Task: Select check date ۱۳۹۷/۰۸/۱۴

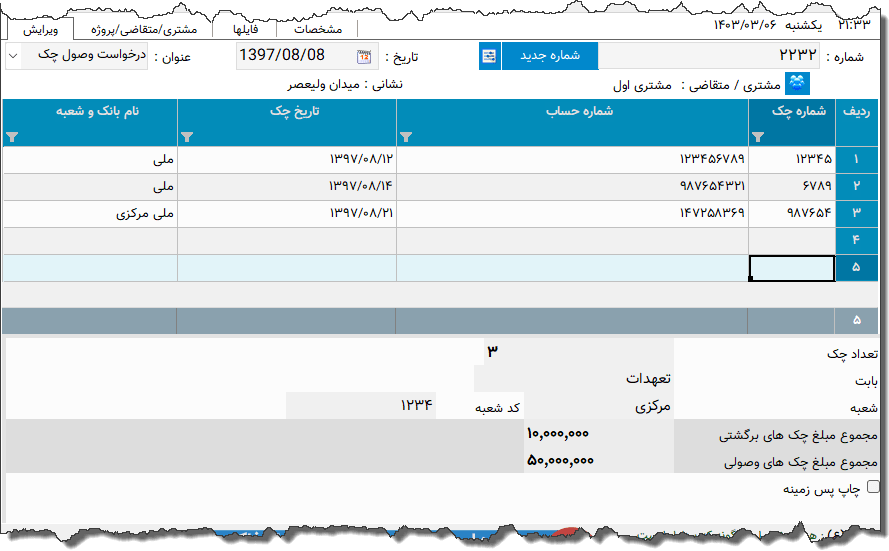Action: click(287, 187)
